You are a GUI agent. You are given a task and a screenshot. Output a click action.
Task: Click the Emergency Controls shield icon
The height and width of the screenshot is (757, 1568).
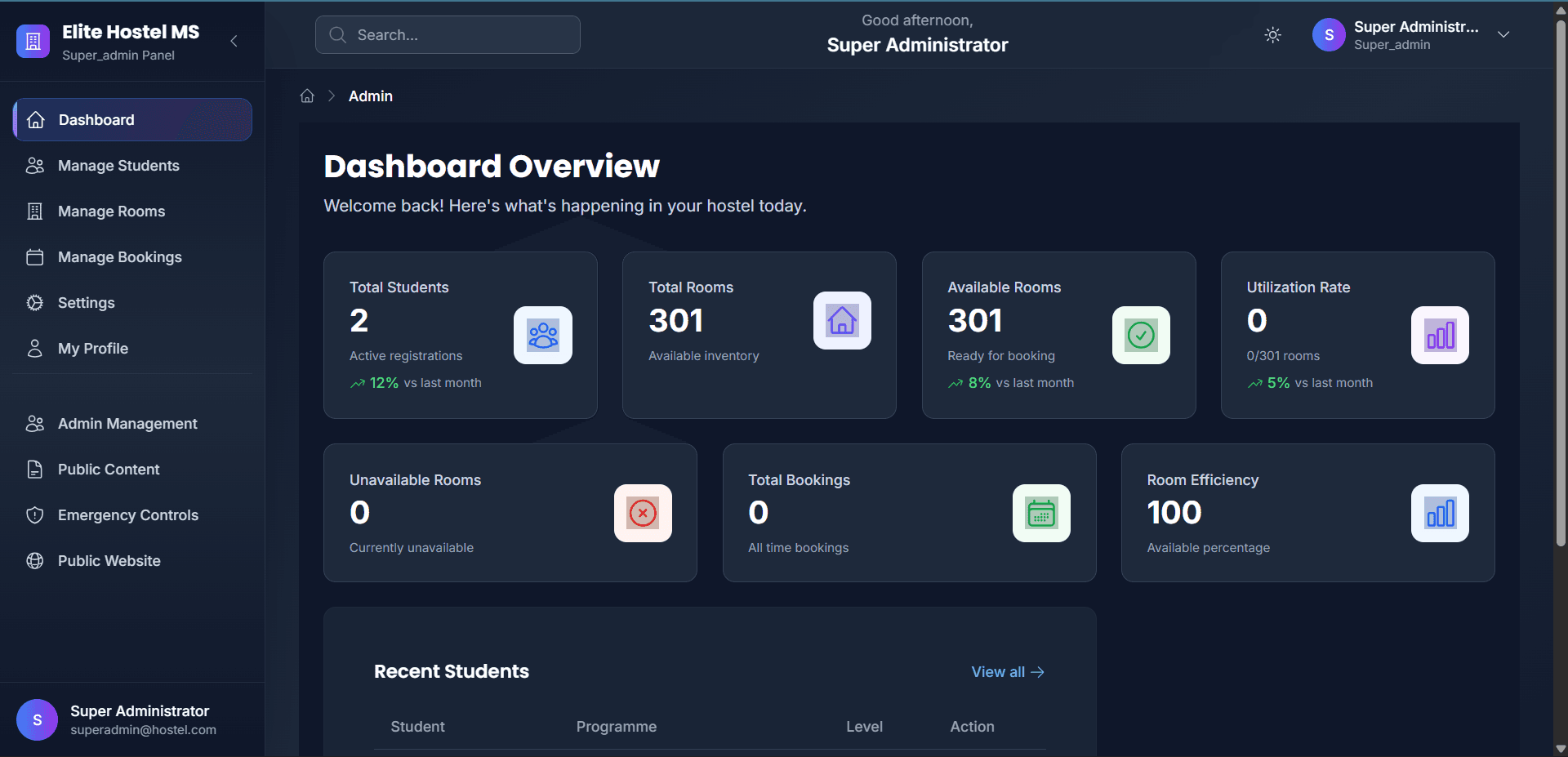pos(35,514)
